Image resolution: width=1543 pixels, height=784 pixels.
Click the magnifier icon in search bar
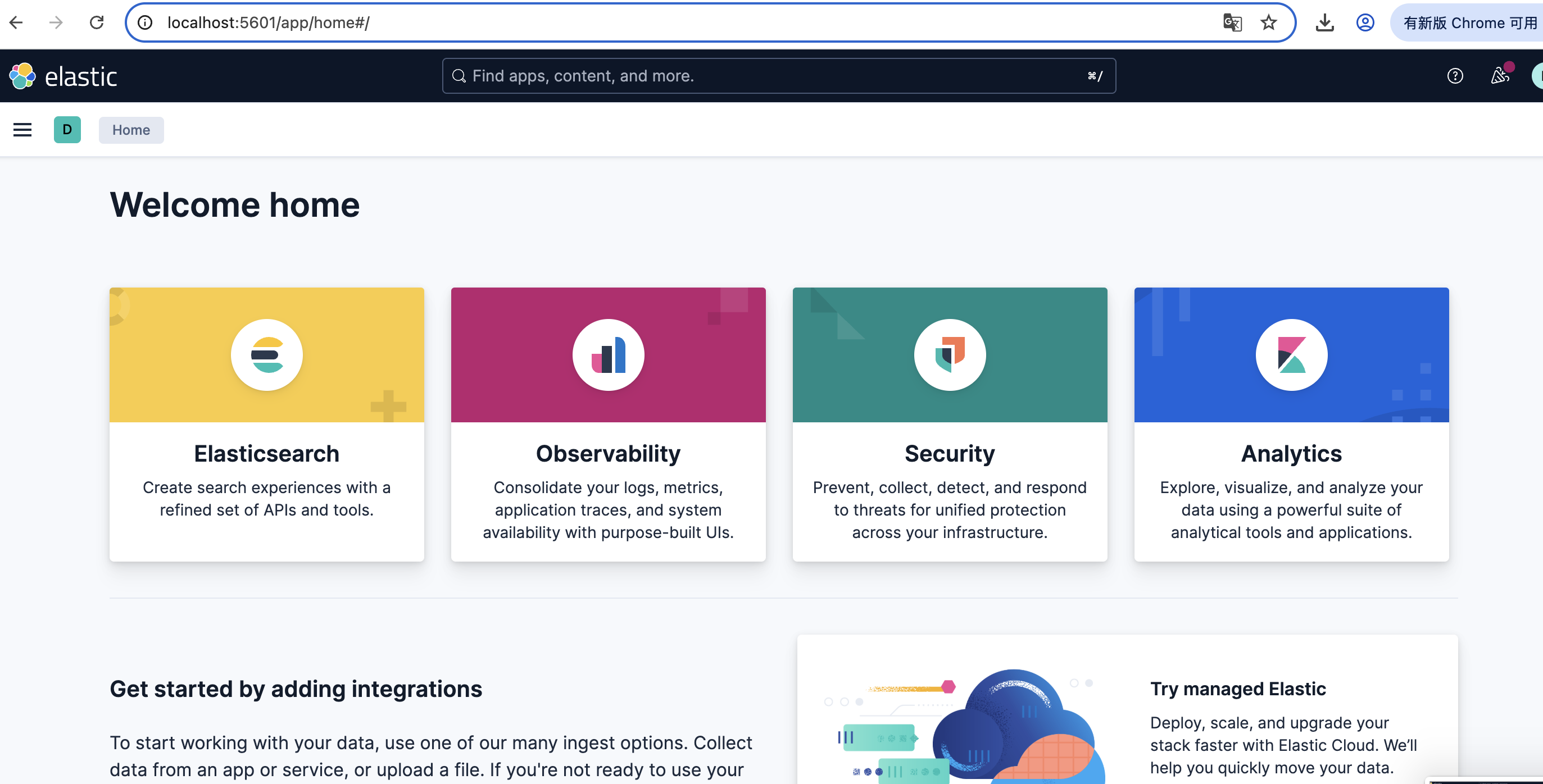click(x=459, y=76)
